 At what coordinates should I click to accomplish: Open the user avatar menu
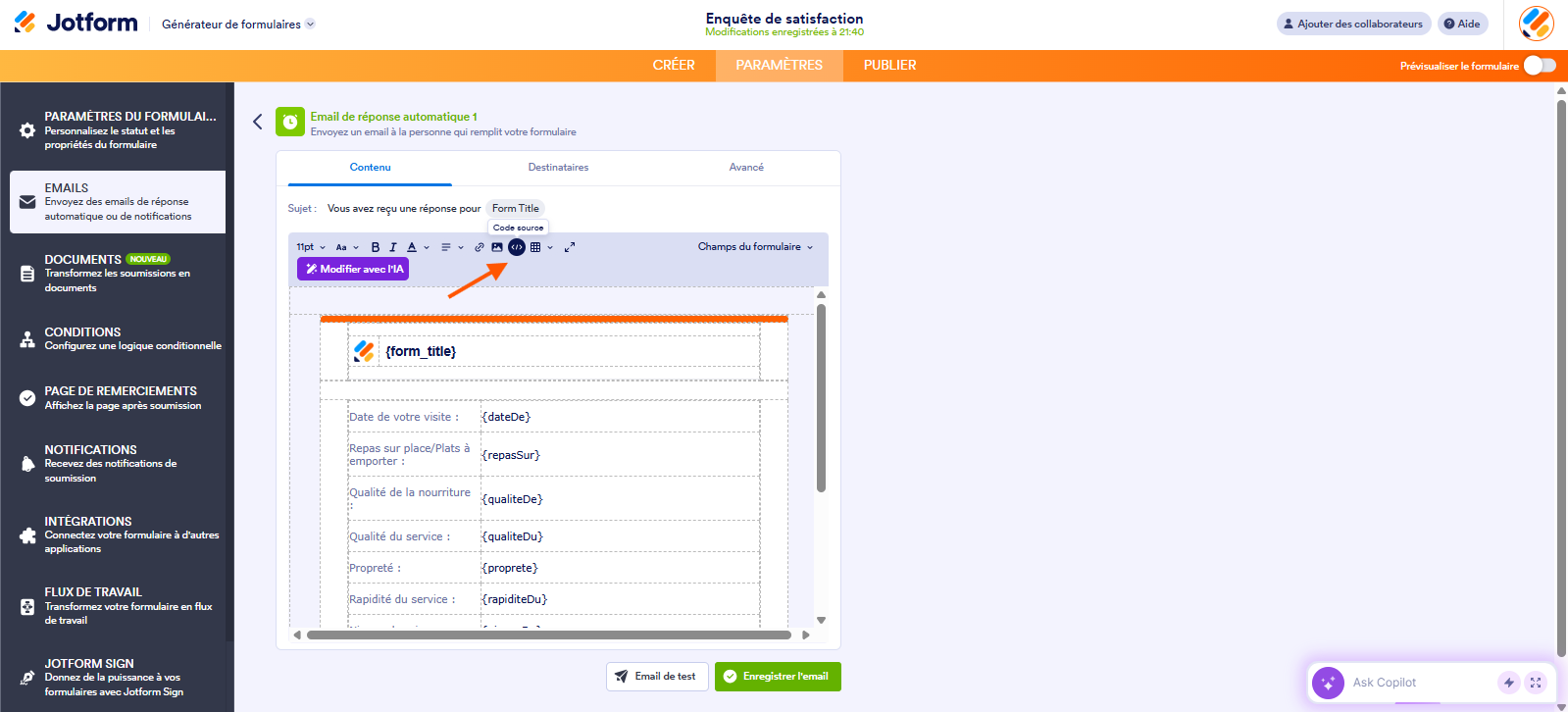pyautogui.click(x=1536, y=24)
